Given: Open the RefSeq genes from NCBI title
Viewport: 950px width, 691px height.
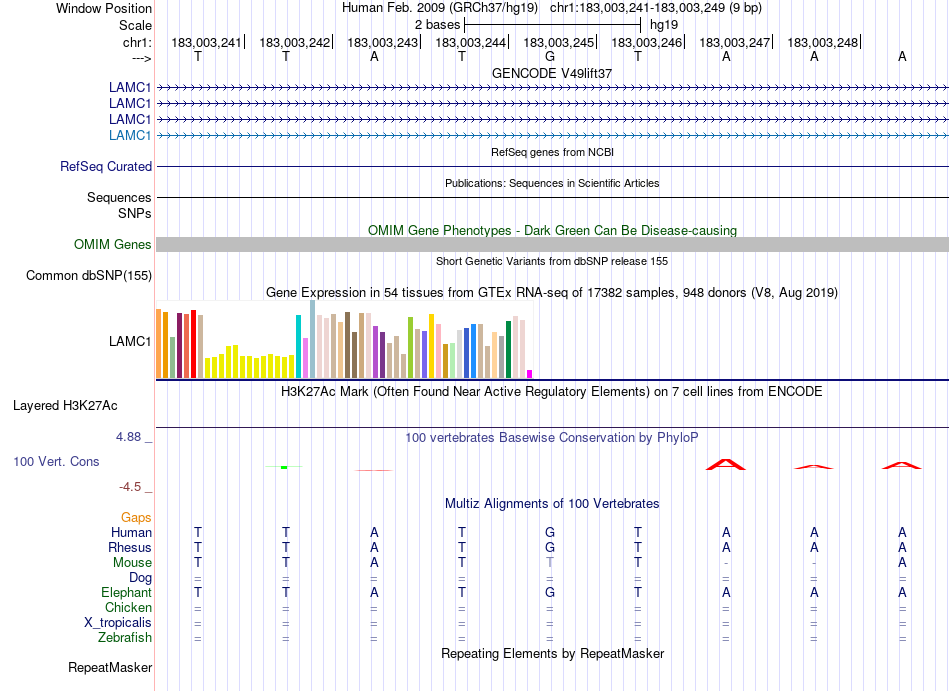Looking at the screenshot, I should click(x=552, y=152).
